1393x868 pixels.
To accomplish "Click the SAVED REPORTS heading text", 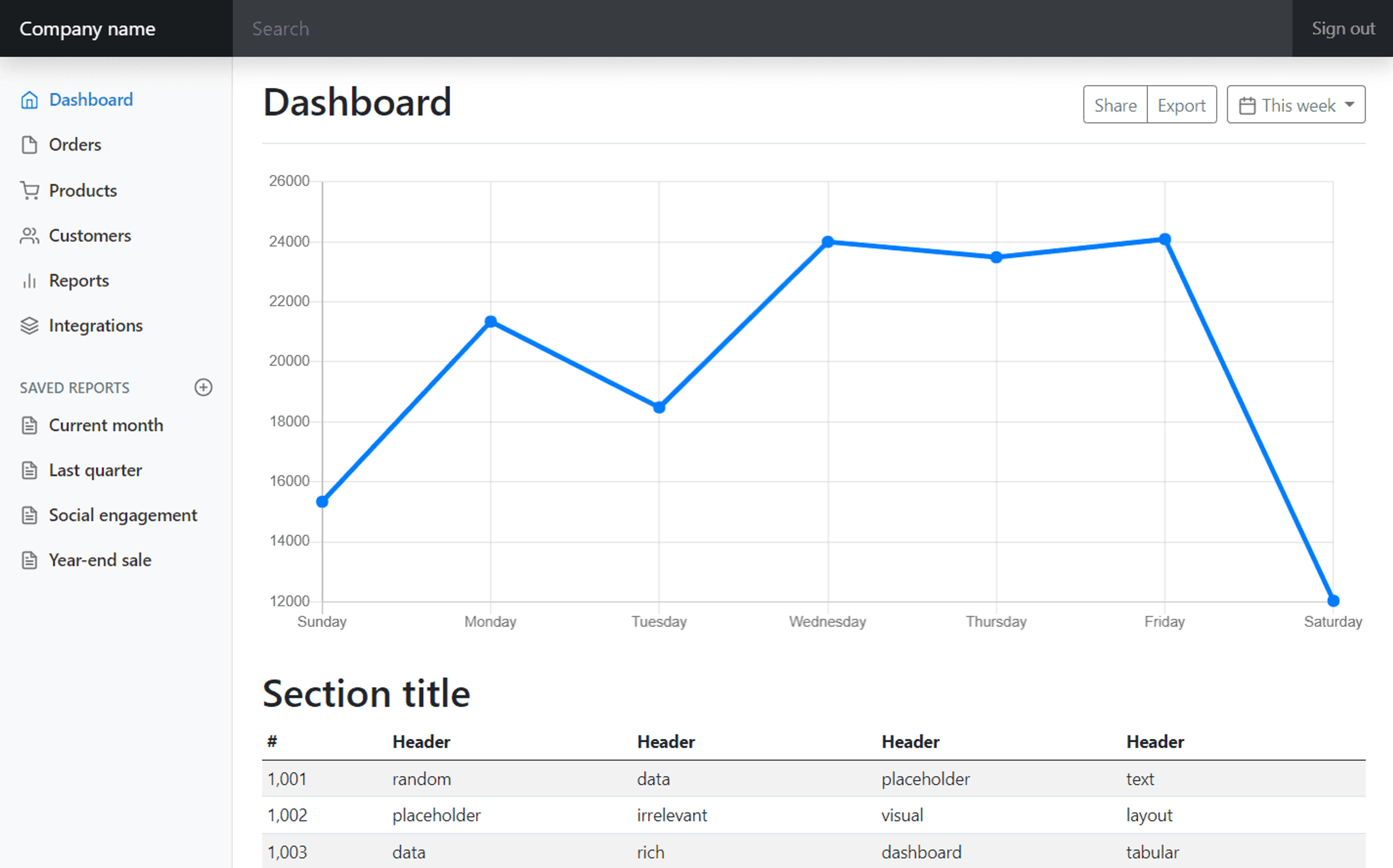I will [75, 388].
